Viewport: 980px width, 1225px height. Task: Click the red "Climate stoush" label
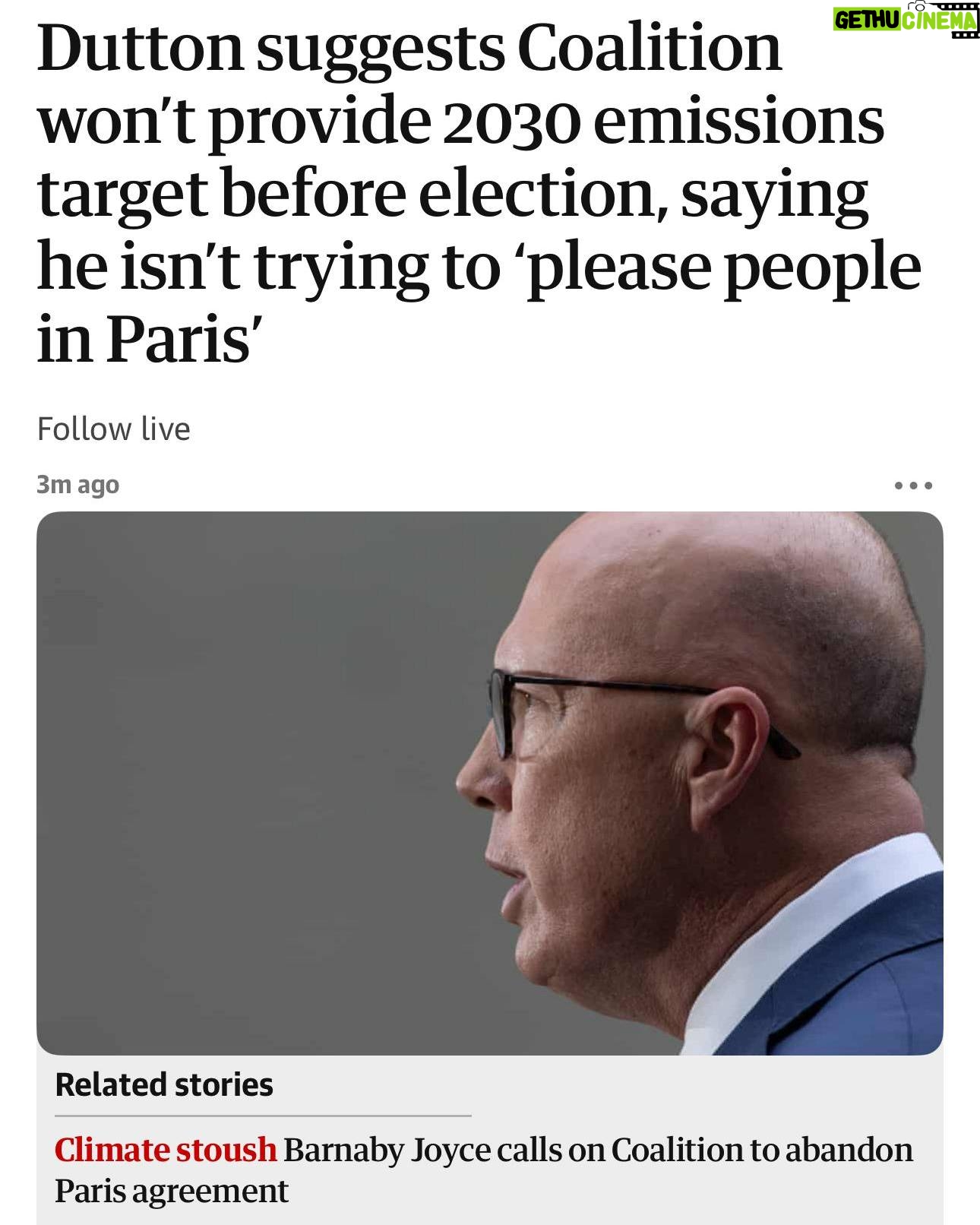click(166, 1150)
